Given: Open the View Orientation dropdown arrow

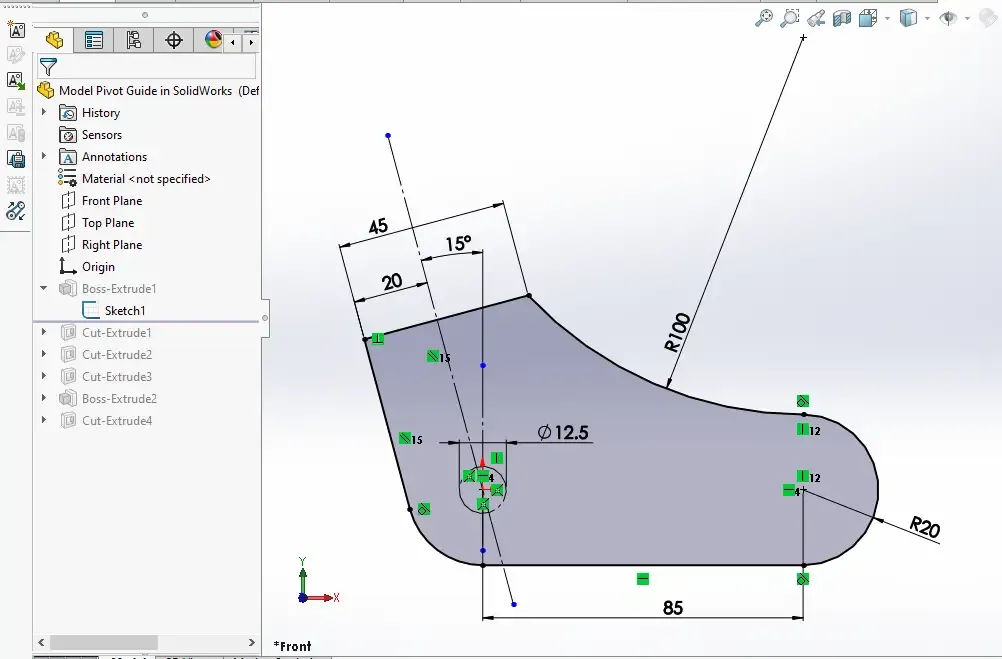Looking at the screenshot, I should (887, 19).
